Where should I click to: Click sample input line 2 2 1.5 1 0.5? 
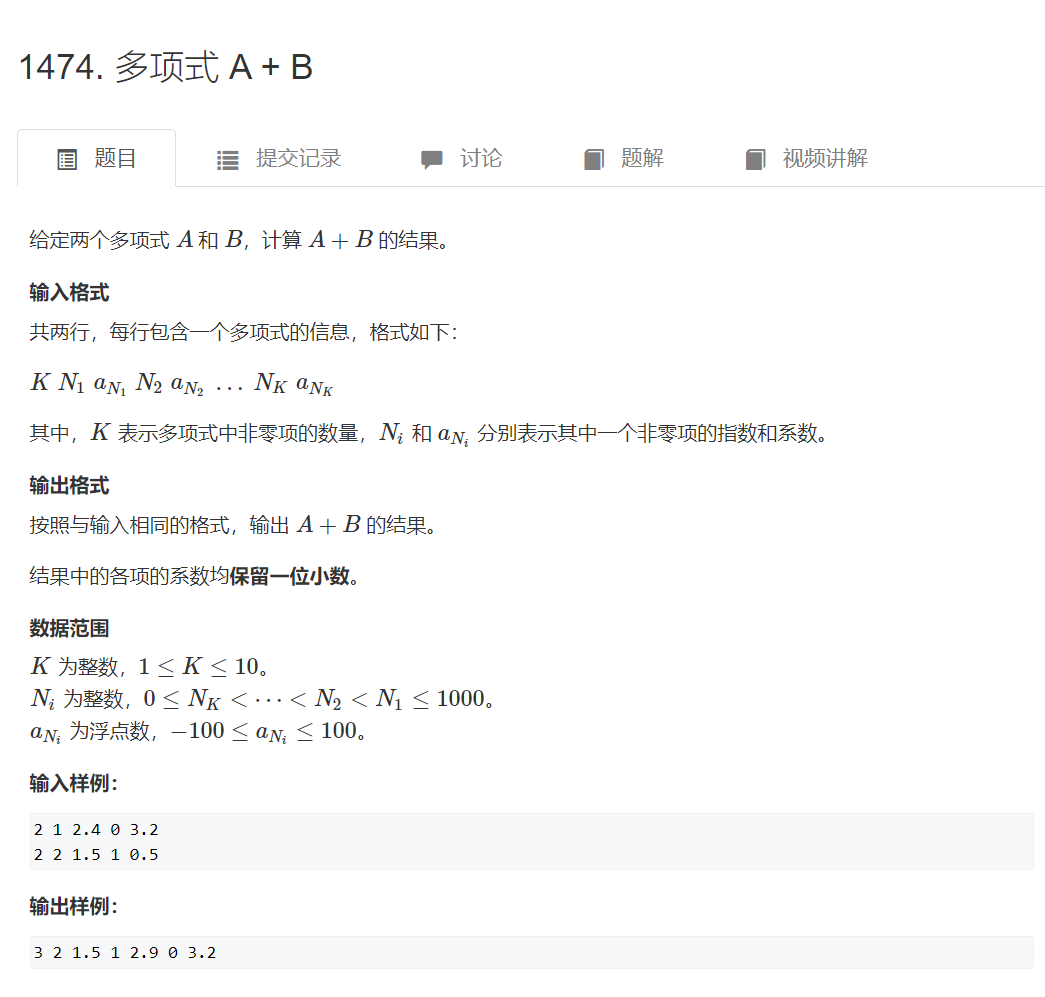tap(96, 854)
